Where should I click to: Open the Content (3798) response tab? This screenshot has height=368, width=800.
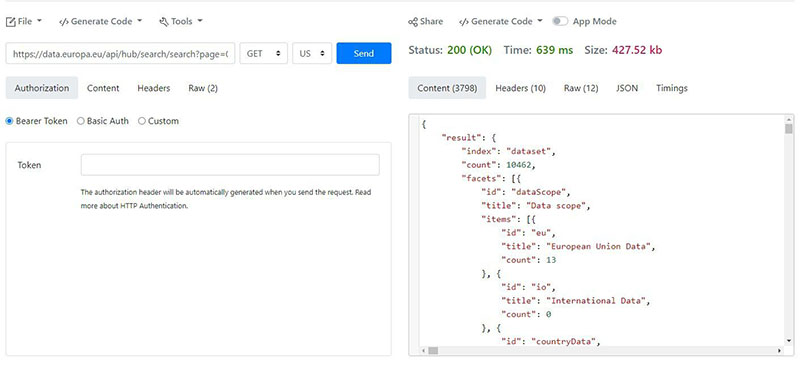(x=447, y=88)
